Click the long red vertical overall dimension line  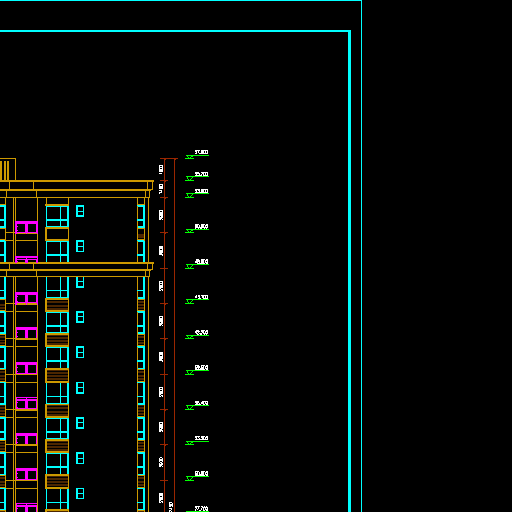point(174,335)
